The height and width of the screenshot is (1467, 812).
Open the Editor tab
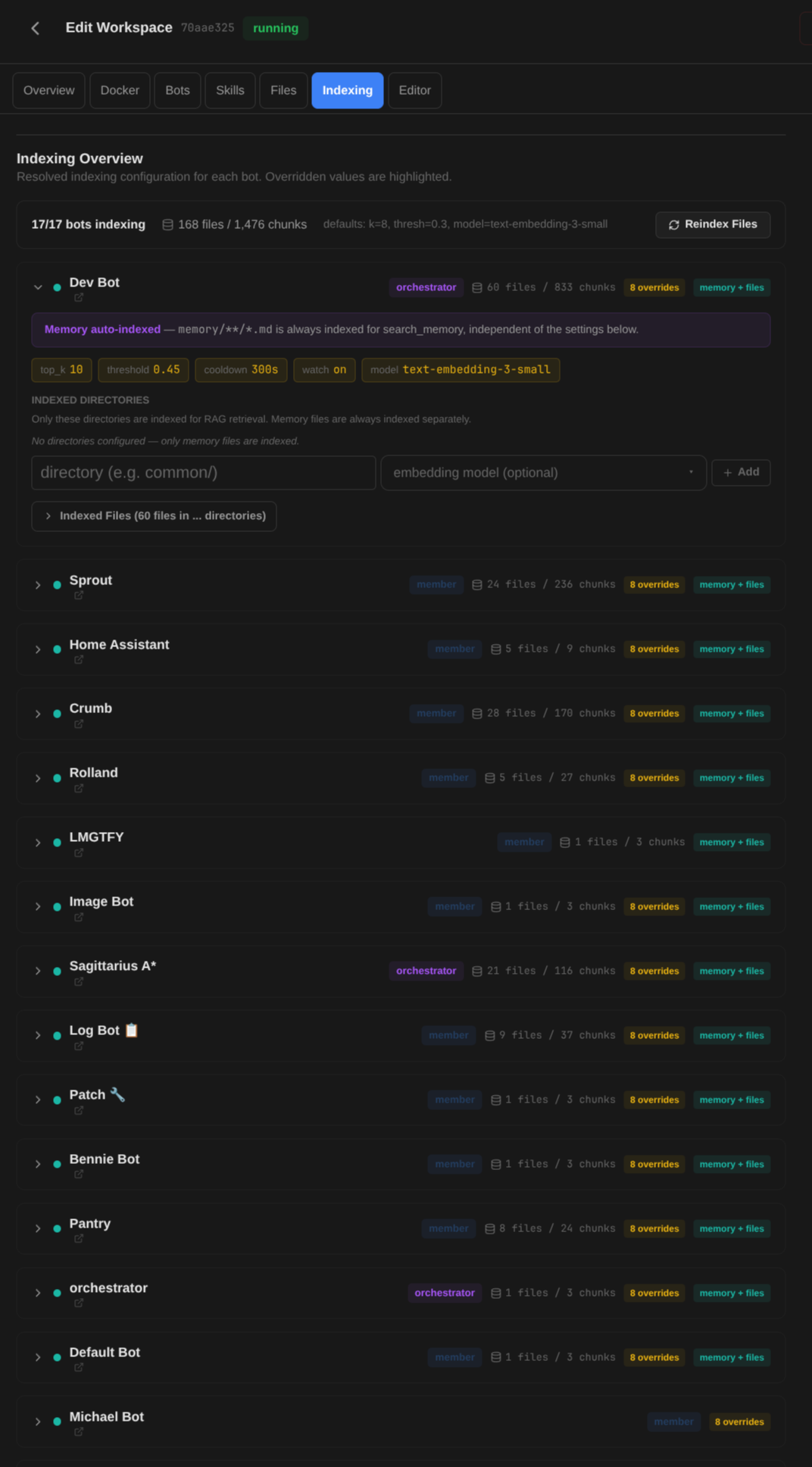414,90
